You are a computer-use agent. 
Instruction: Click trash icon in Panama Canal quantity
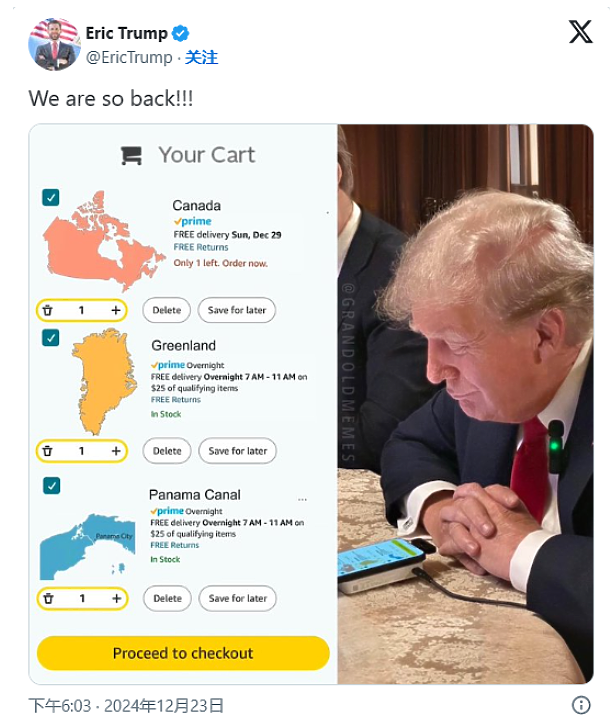[x=48, y=598]
